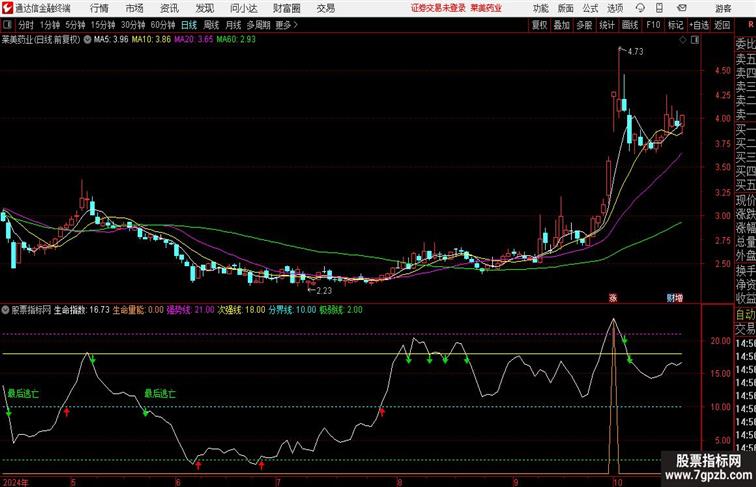Image resolution: width=756 pixels, height=487 pixels.
Task: Click MA20: 3.65 label
Action: (x=193, y=40)
